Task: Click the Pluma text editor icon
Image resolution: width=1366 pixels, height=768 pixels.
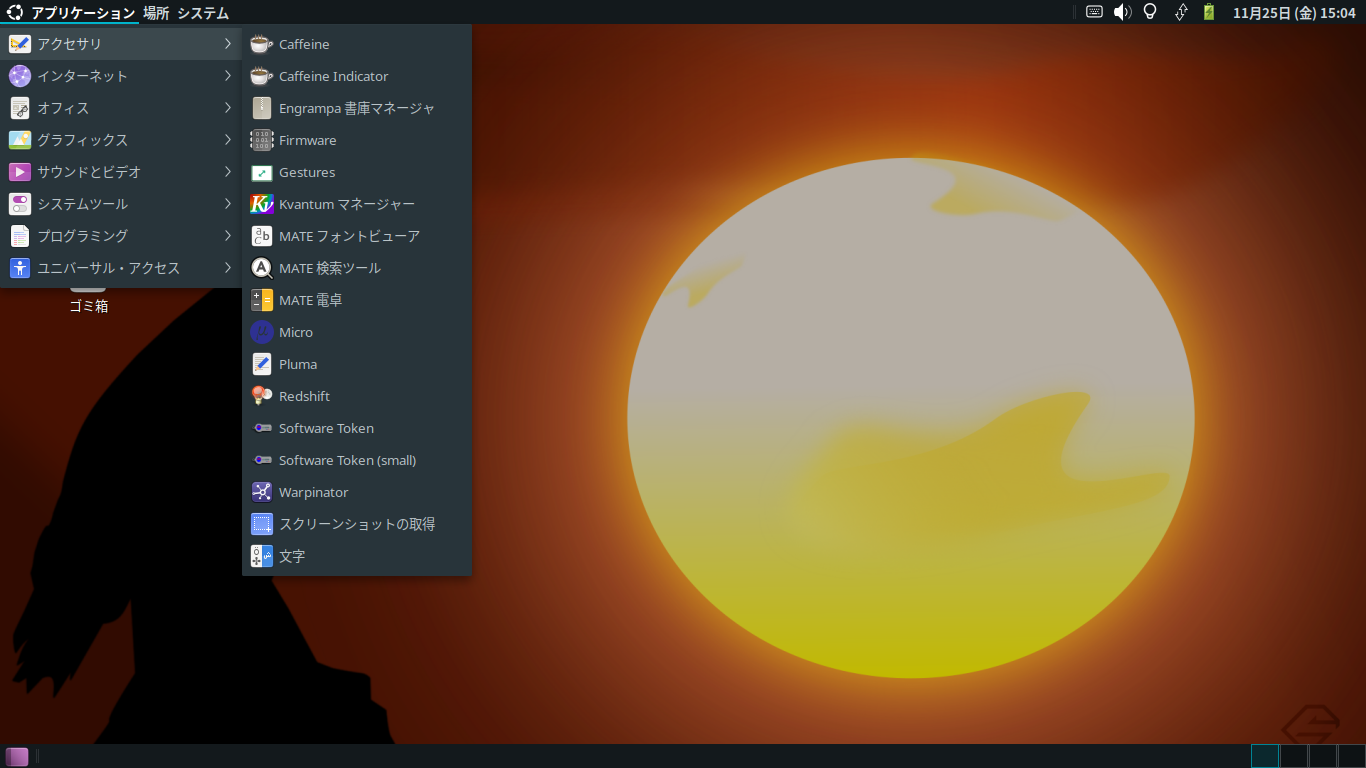Action: [261, 364]
